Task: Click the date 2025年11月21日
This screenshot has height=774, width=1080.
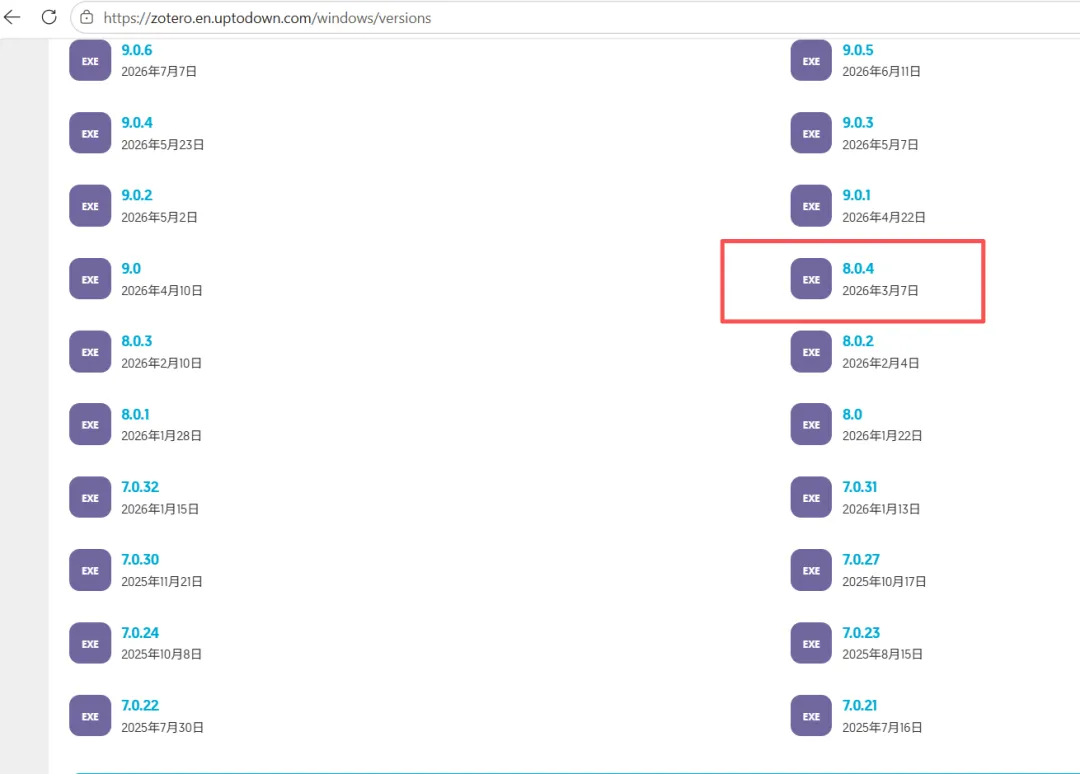Action: [x=162, y=582]
